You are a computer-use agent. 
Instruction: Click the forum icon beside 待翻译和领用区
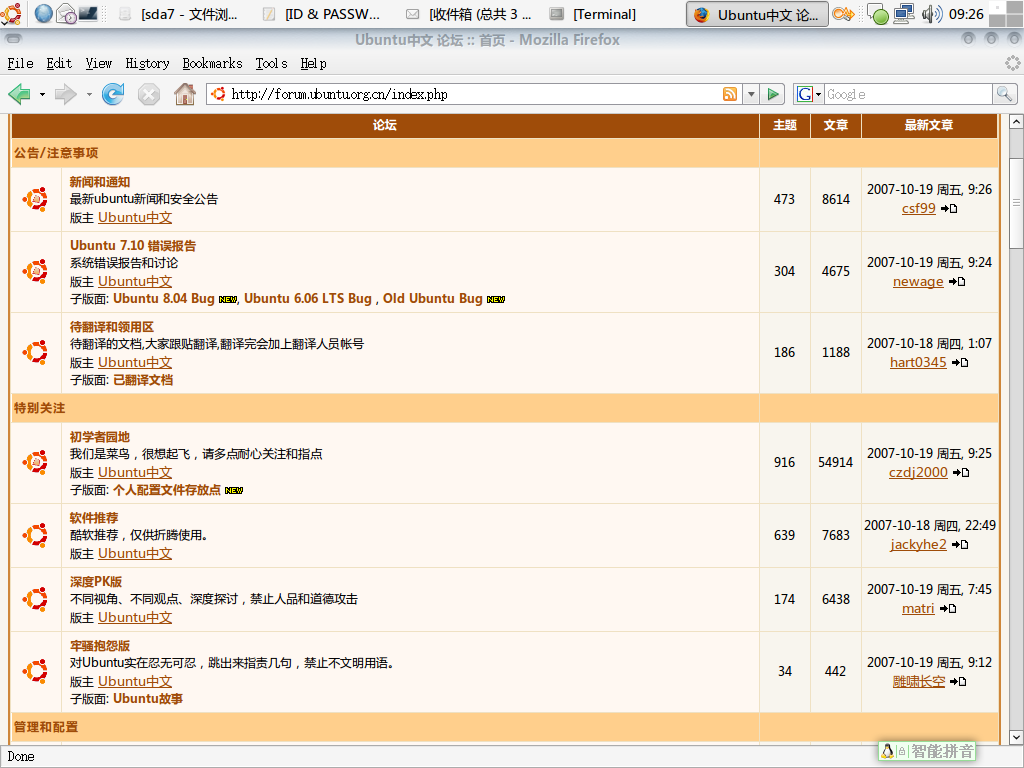click(35, 352)
